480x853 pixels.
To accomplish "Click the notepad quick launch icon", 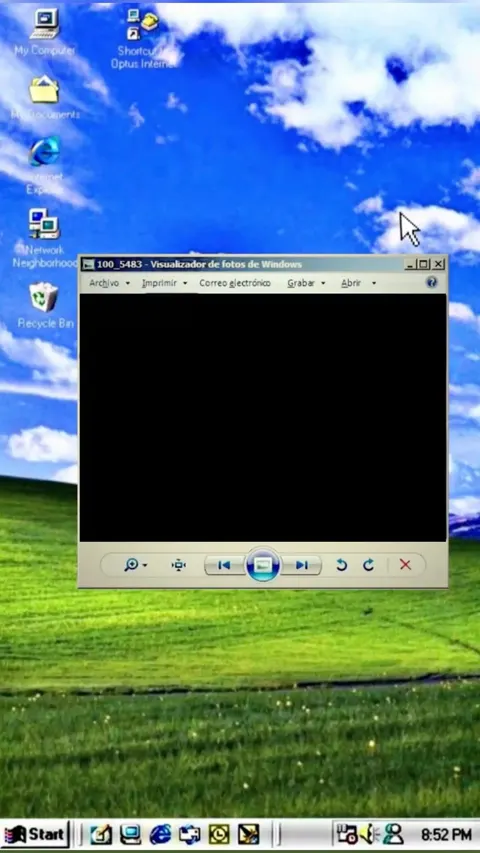I will 101,835.
